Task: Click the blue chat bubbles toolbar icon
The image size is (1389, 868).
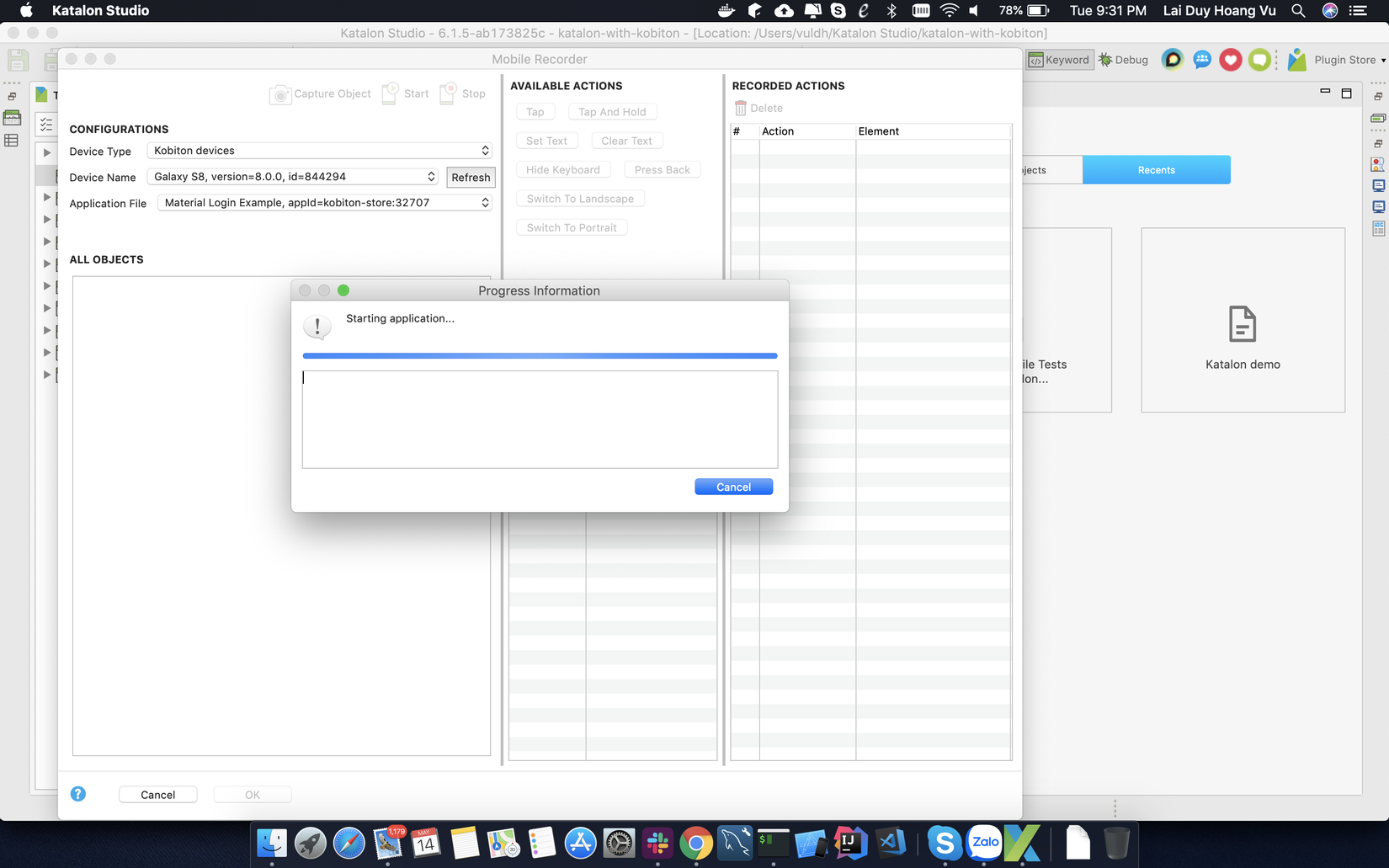Action: (1201, 60)
